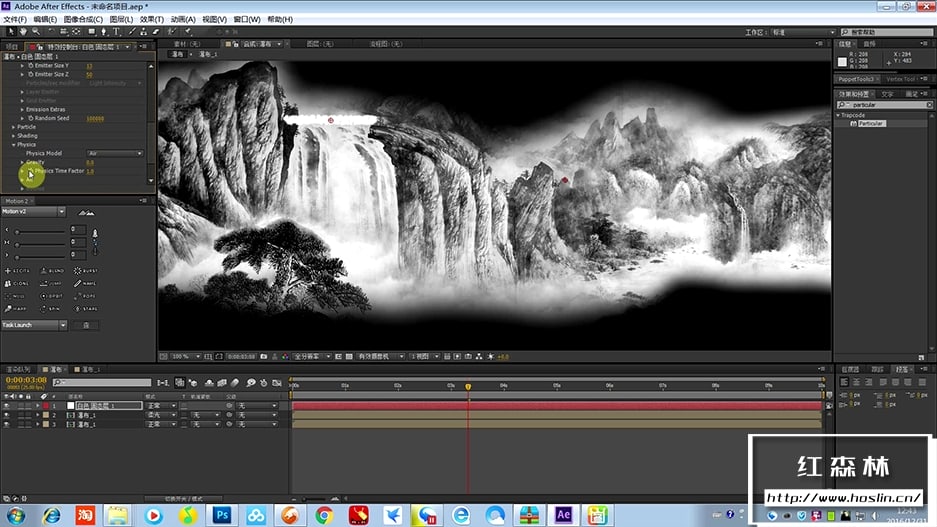Expand Emission Extras group
This screenshot has height=527, width=937.
22,109
